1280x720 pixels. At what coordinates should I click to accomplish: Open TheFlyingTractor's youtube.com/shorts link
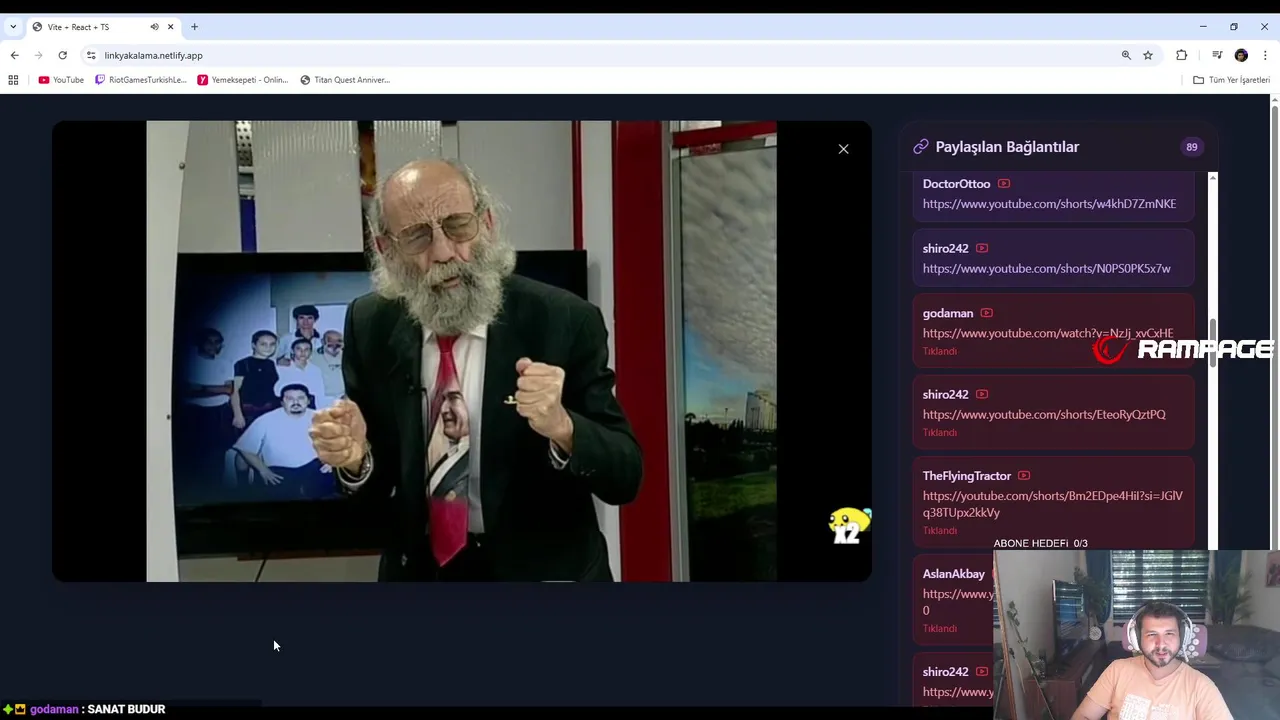pos(1052,504)
